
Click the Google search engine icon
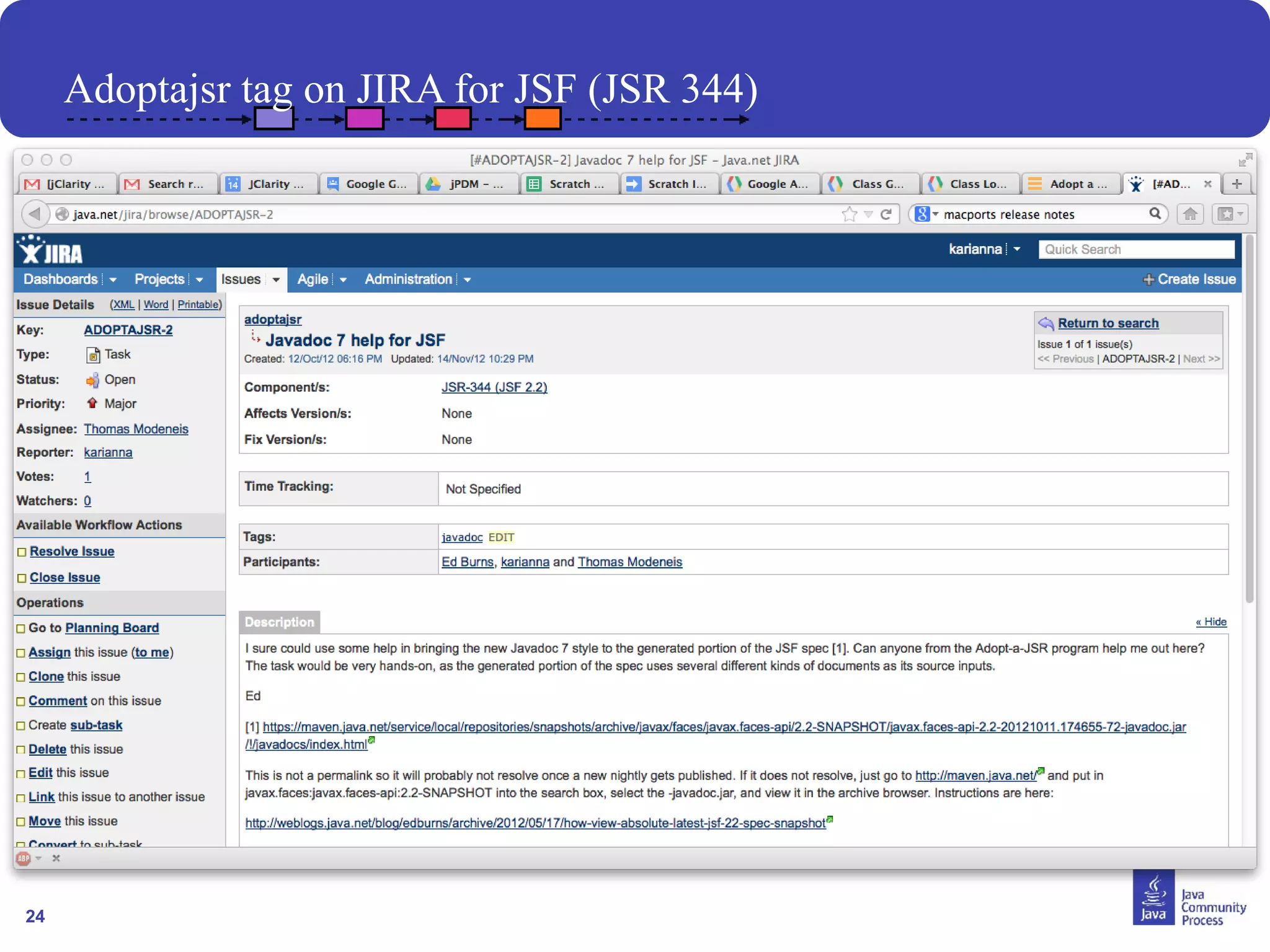tap(923, 214)
